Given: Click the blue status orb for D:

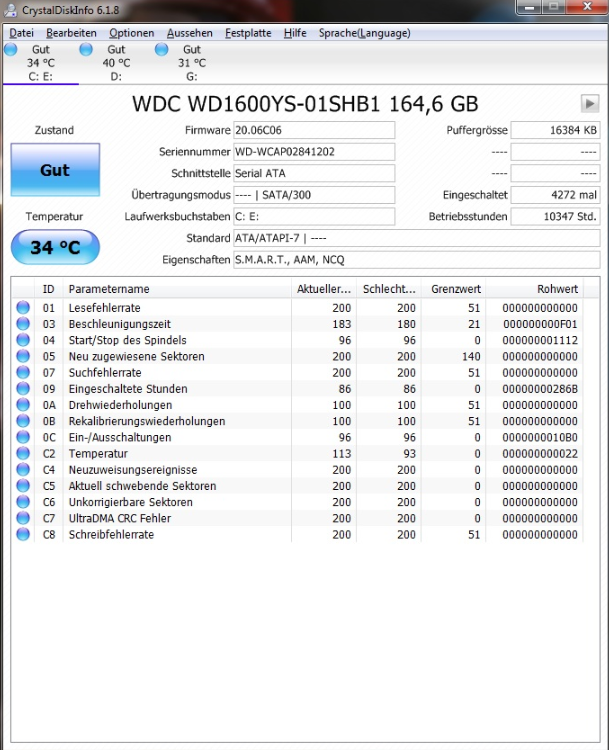Looking at the screenshot, I should coord(86,49).
